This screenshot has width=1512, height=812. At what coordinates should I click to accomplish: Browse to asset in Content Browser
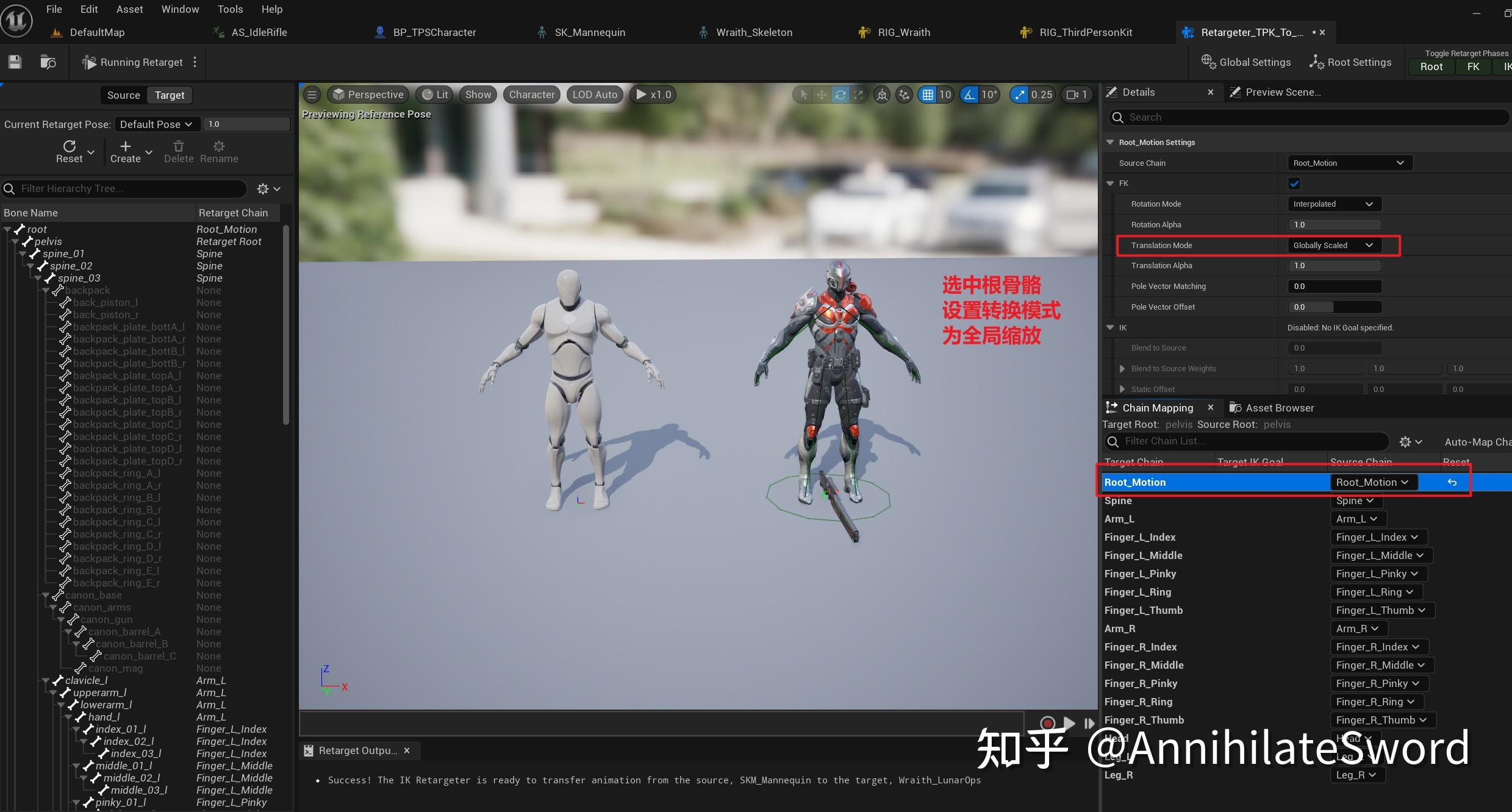tap(48, 62)
